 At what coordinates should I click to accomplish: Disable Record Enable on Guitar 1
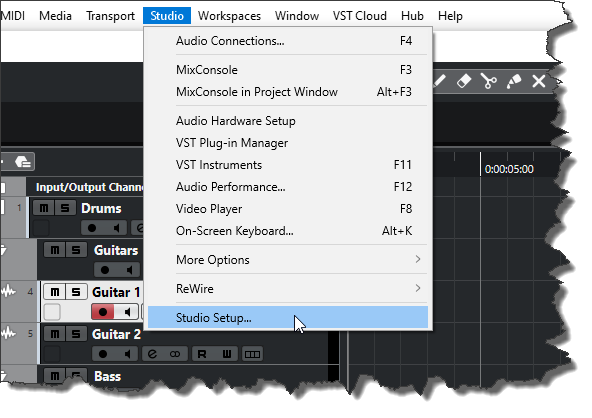pyautogui.click(x=102, y=312)
